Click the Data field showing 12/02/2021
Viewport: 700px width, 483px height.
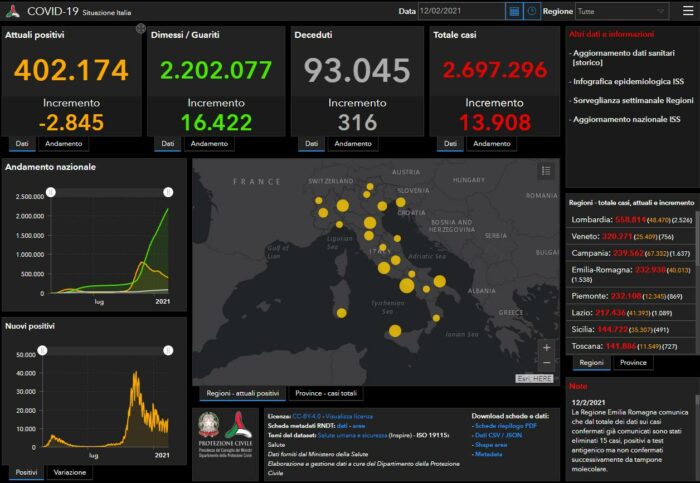pyautogui.click(x=461, y=11)
